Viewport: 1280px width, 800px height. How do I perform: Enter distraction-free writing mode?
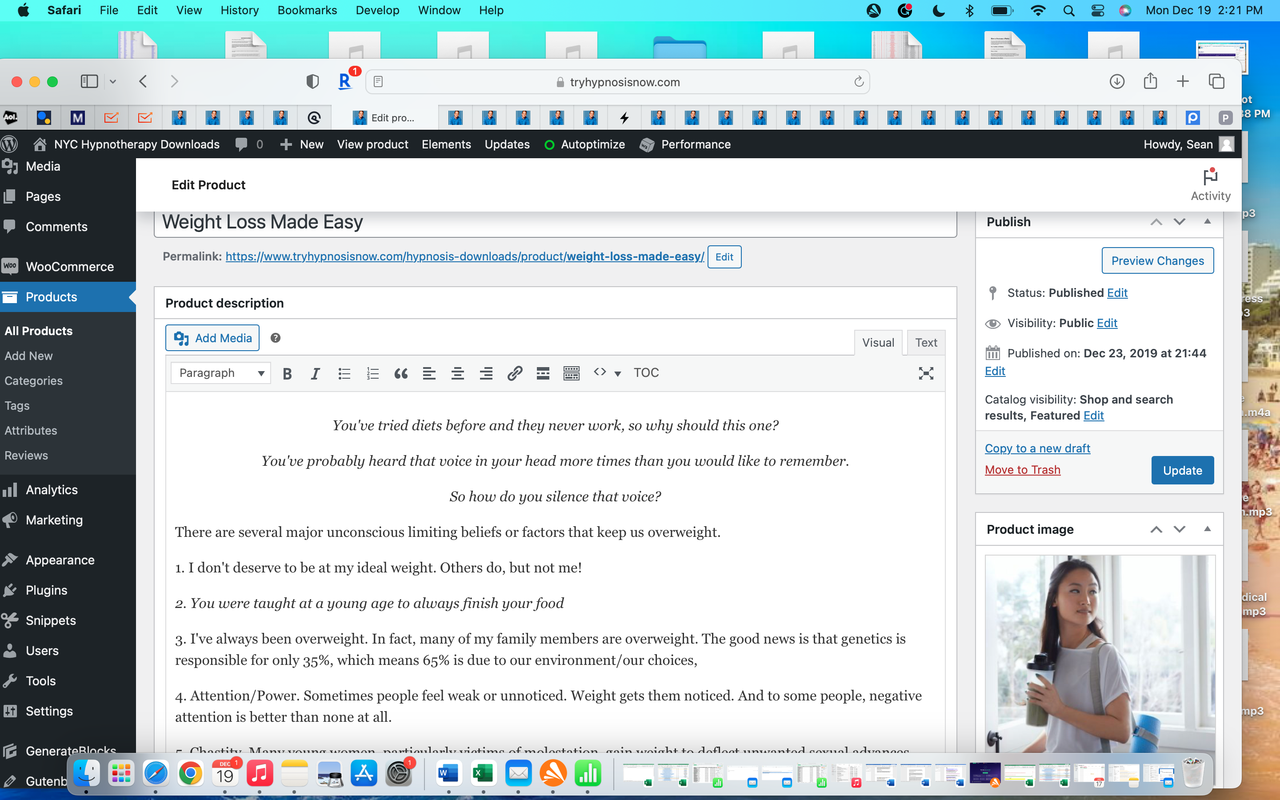pyautogui.click(x=926, y=373)
